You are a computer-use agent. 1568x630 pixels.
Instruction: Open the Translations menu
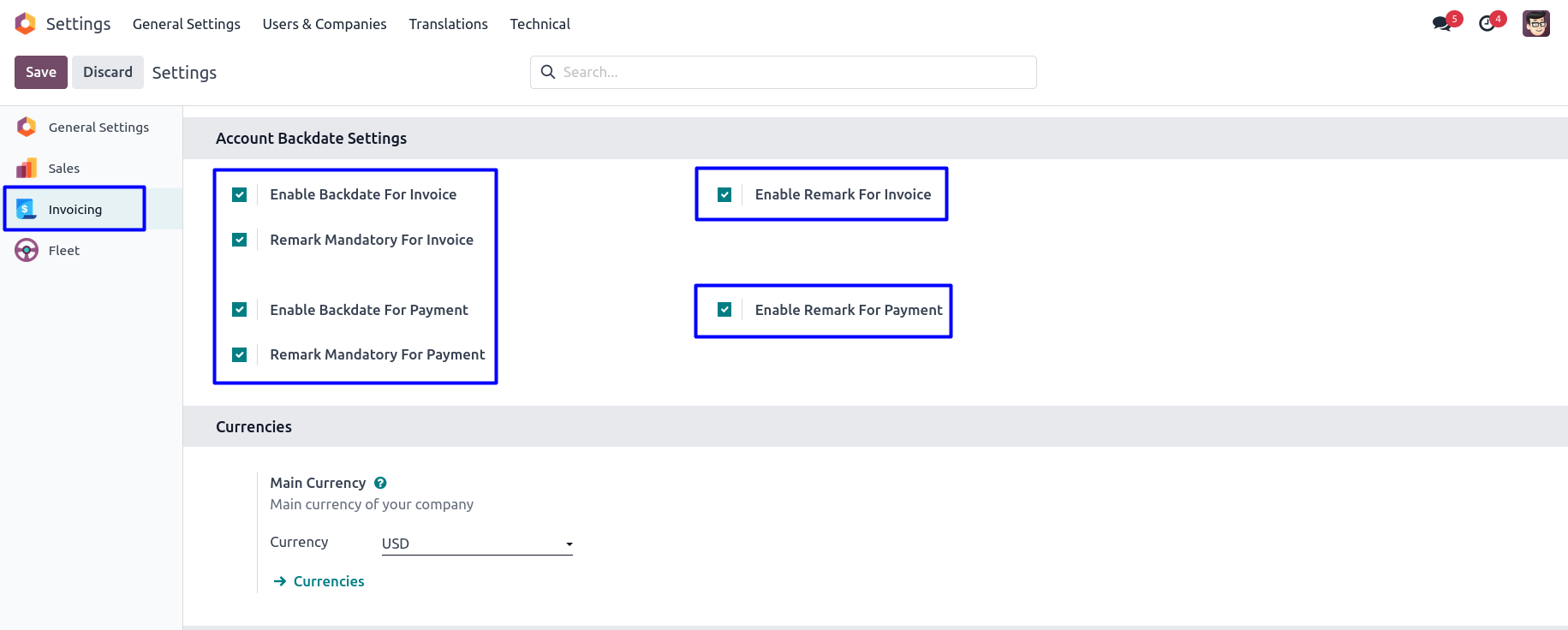[448, 24]
